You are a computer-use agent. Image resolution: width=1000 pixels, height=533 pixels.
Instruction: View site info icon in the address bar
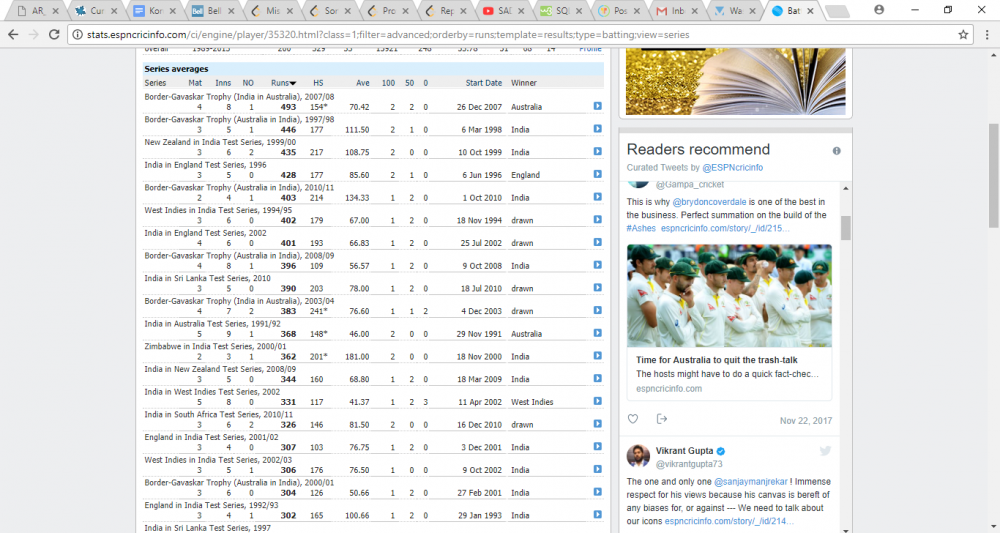[x=77, y=34]
